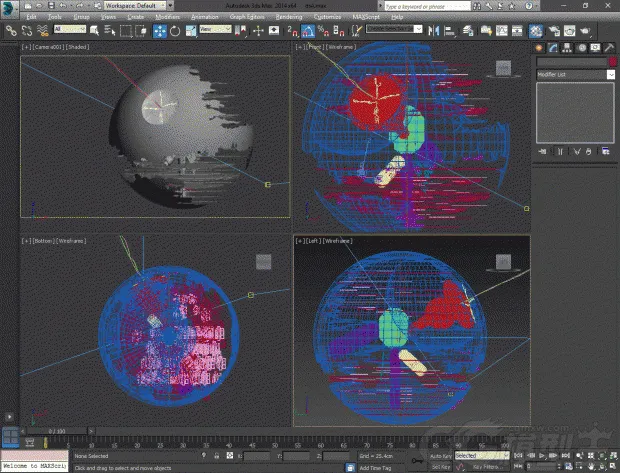This screenshot has width=620, height=473.
Task: Toggle the Angle Snap button
Action: [x=308, y=31]
